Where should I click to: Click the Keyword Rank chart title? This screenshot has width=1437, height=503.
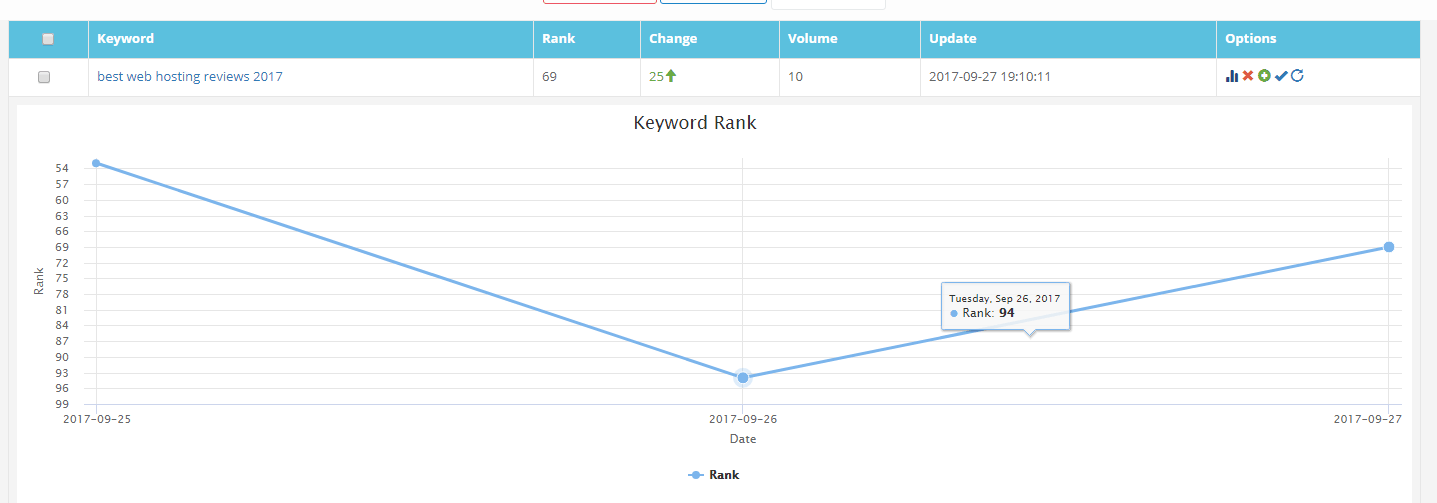[695, 123]
